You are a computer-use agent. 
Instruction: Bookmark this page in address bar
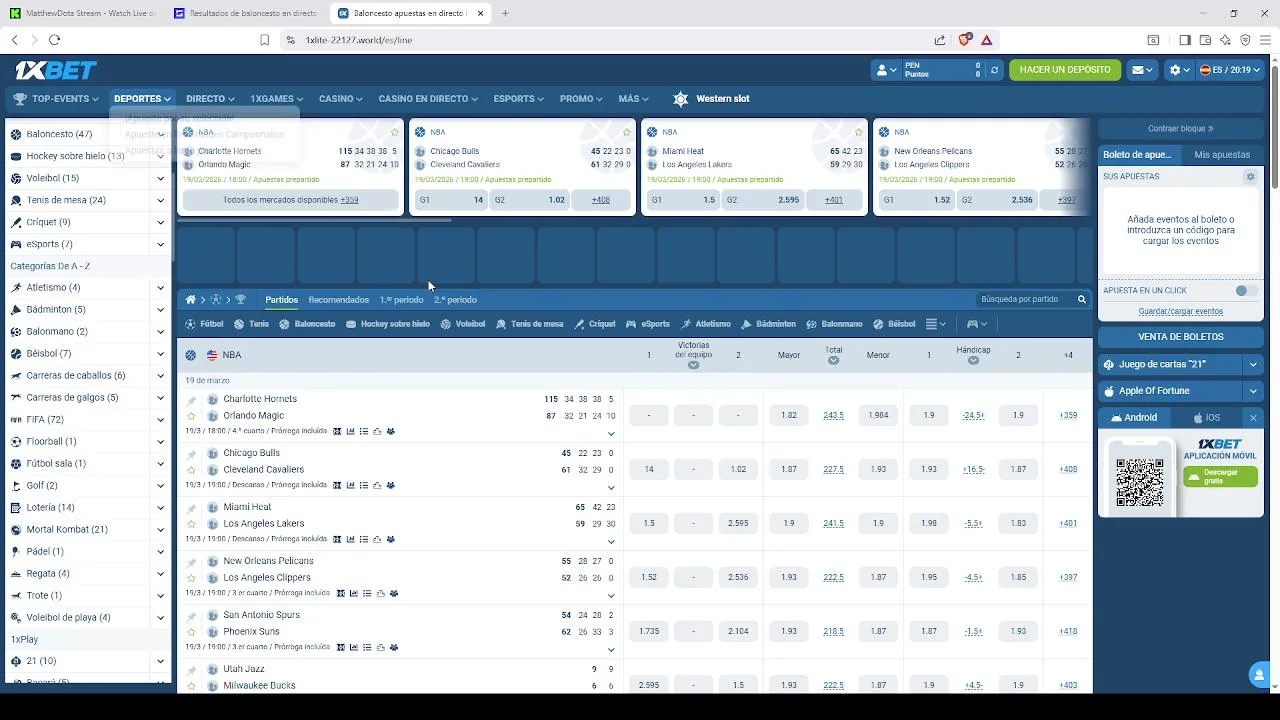[264, 40]
